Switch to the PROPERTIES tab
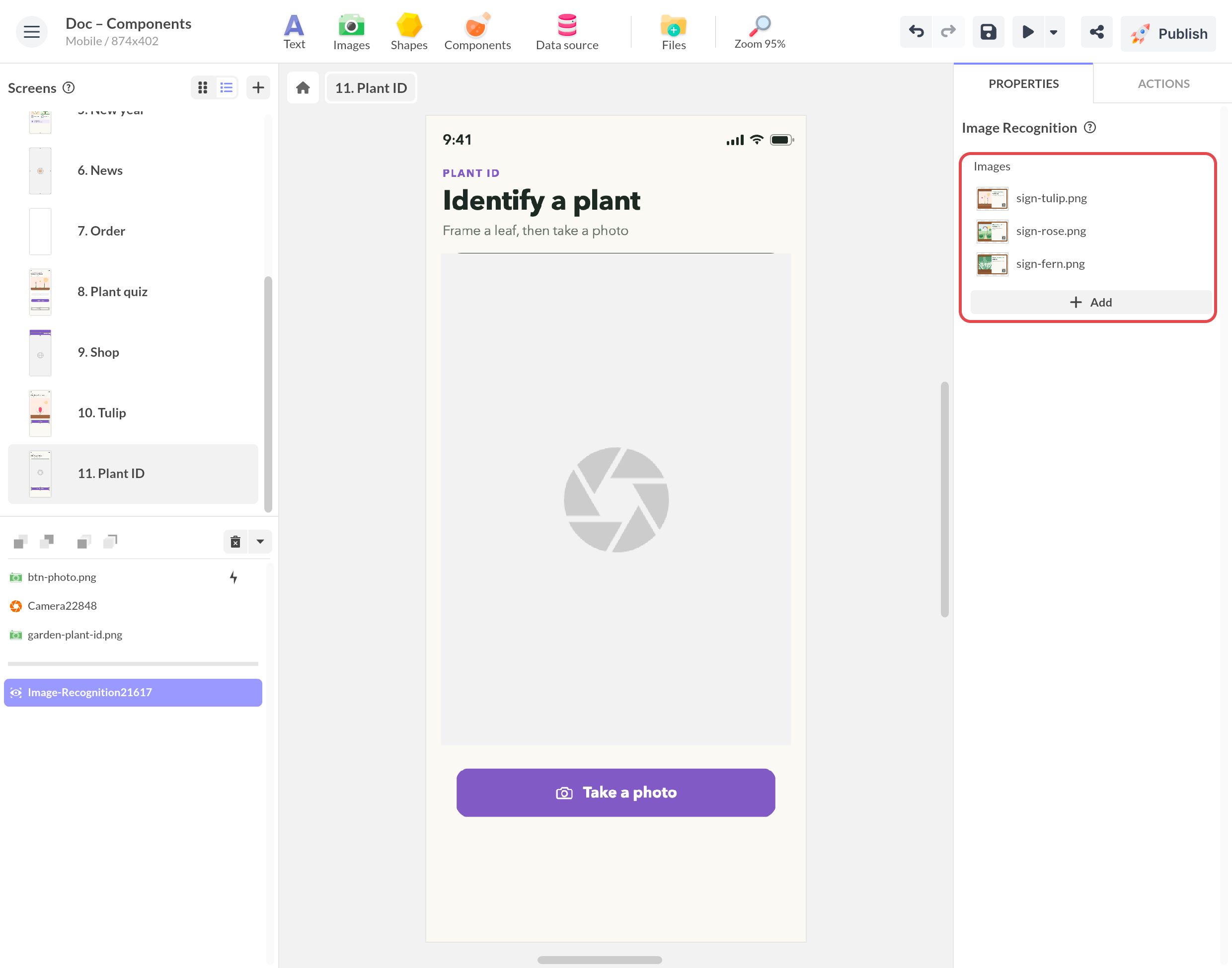 point(1023,83)
